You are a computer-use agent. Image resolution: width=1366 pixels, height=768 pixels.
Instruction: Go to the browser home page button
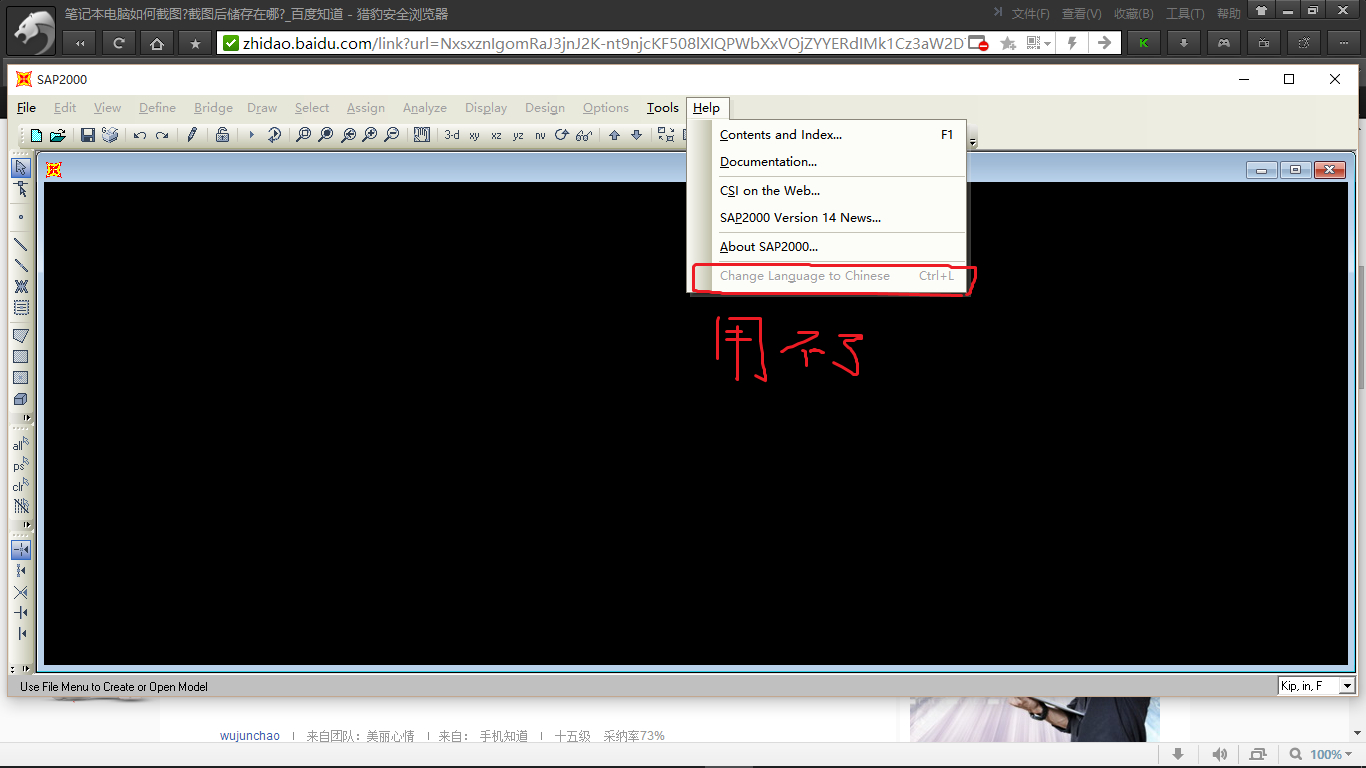point(156,43)
